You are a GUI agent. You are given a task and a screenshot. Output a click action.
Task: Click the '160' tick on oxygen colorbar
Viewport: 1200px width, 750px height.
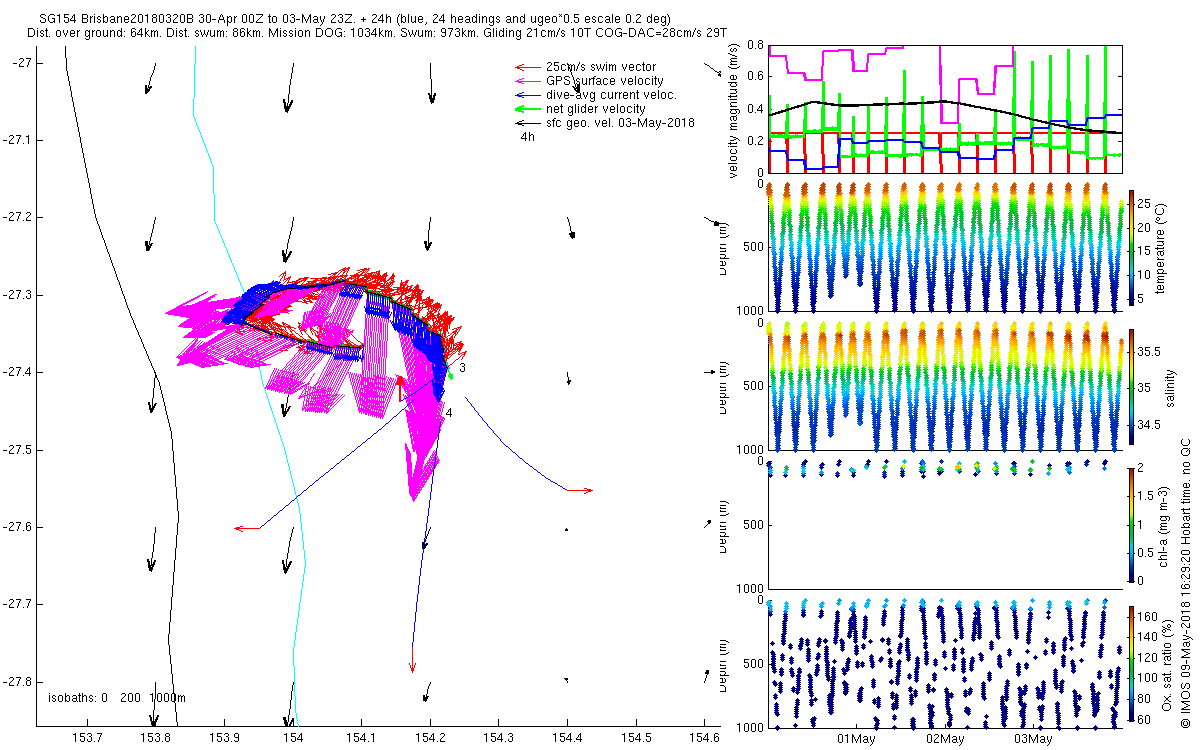coord(1150,616)
